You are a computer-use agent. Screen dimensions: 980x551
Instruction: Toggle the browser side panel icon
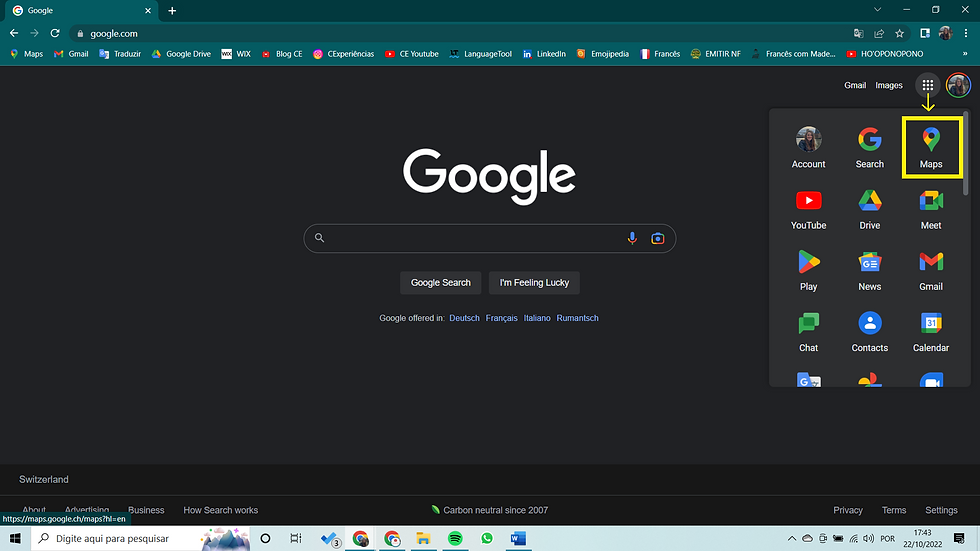925,33
